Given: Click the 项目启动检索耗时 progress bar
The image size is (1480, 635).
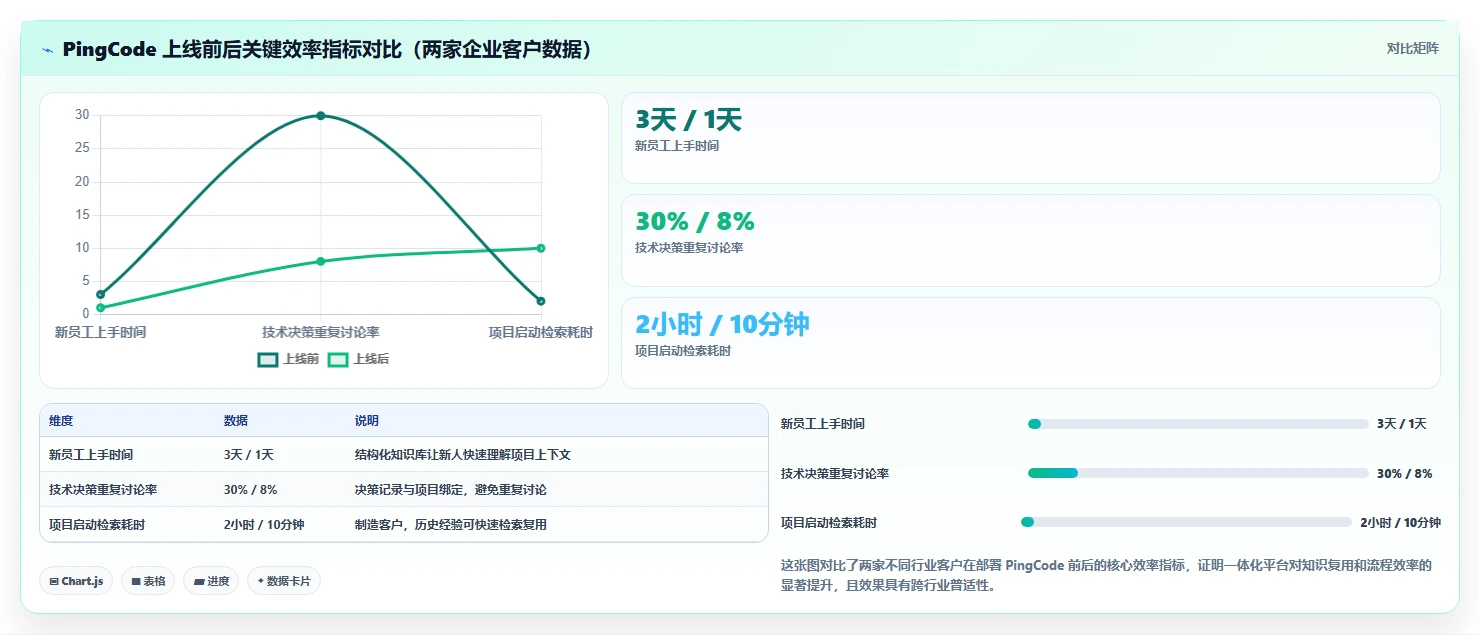Looking at the screenshot, I should coord(1186,522).
